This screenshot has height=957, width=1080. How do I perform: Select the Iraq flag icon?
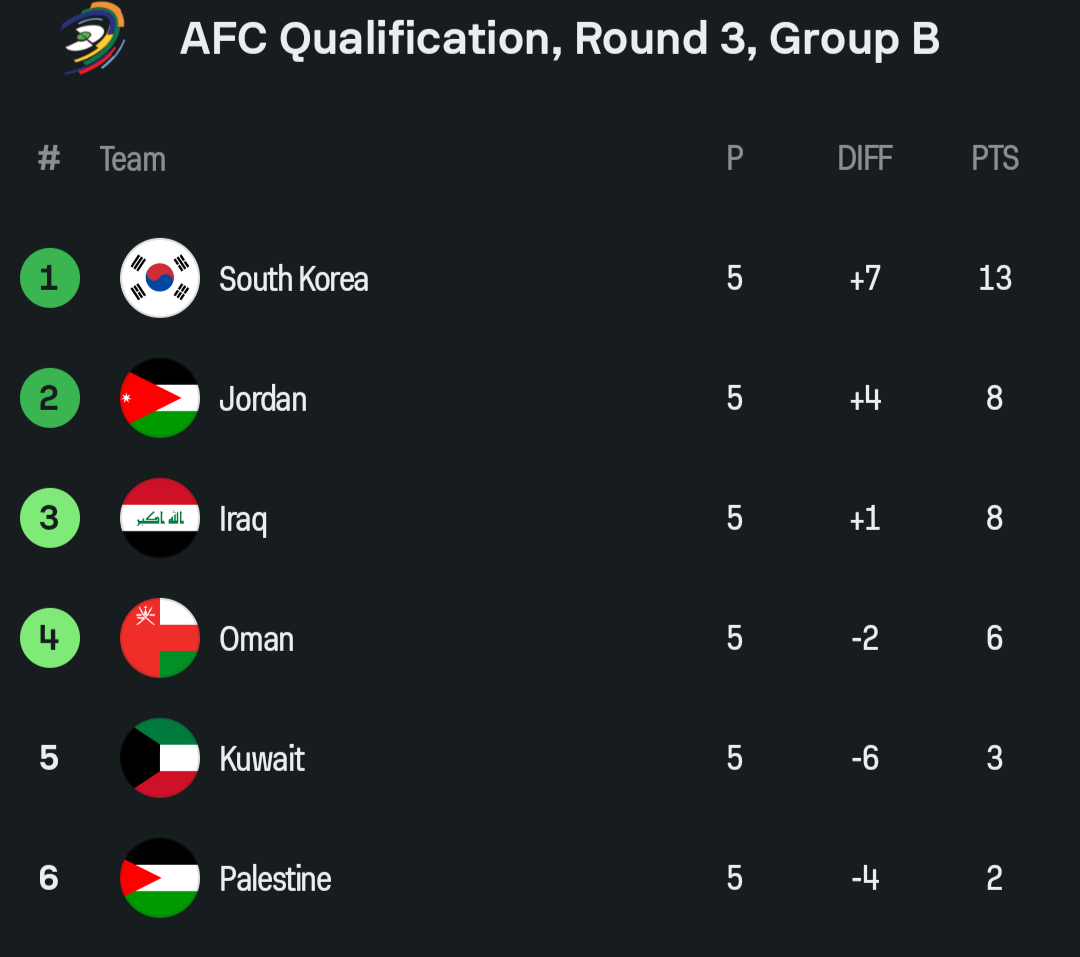click(x=160, y=518)
